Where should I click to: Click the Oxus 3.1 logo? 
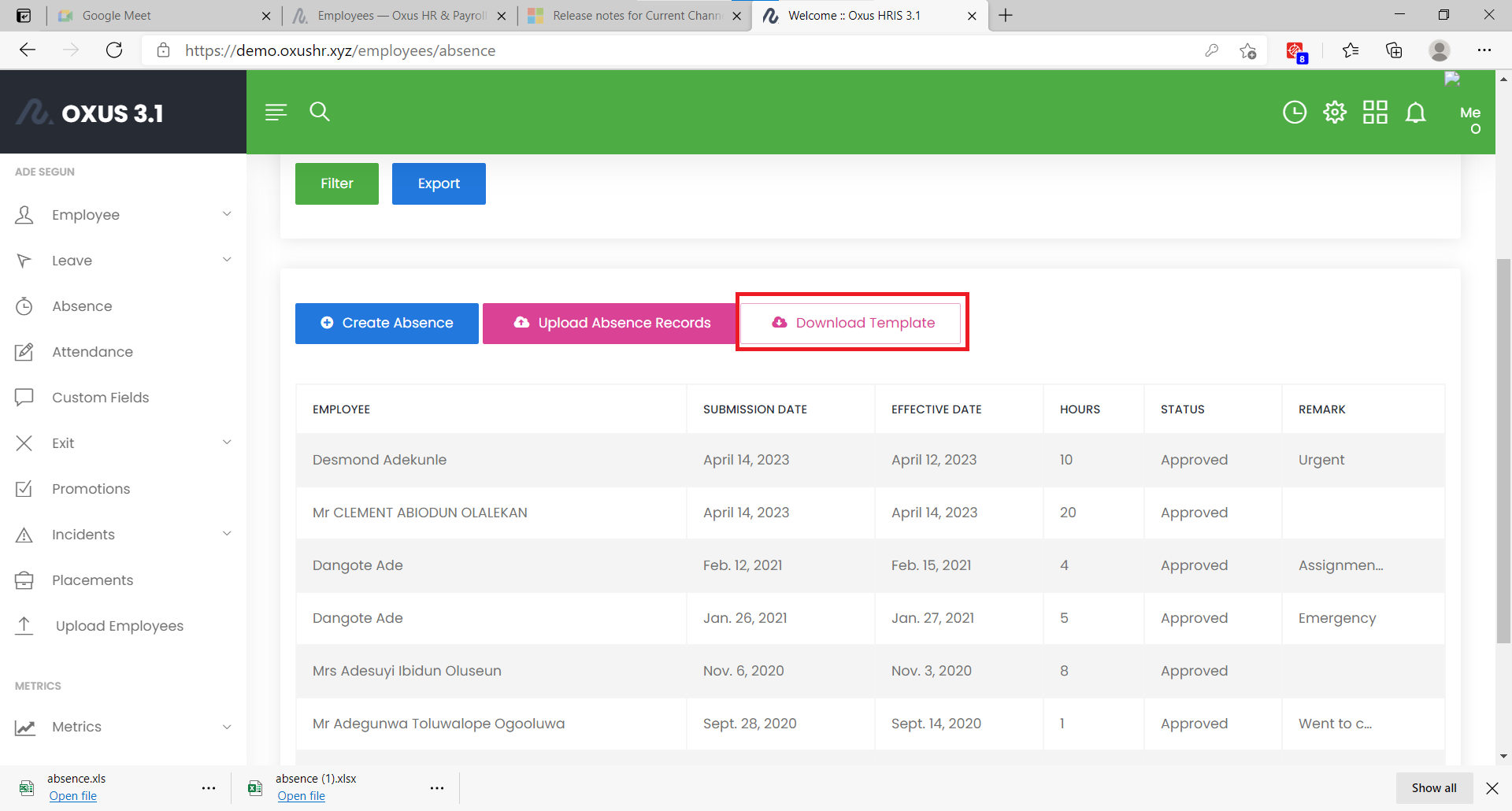pos(91,113)
